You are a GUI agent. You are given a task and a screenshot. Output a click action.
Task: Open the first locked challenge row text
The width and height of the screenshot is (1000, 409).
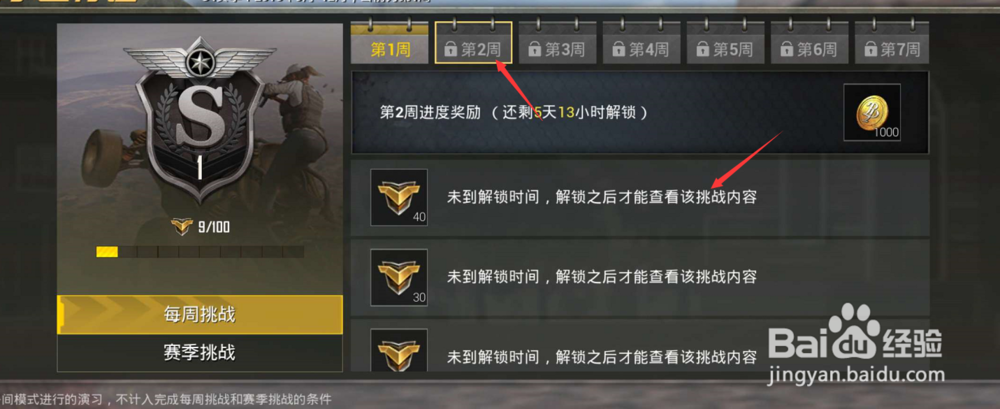pos(602,197)
